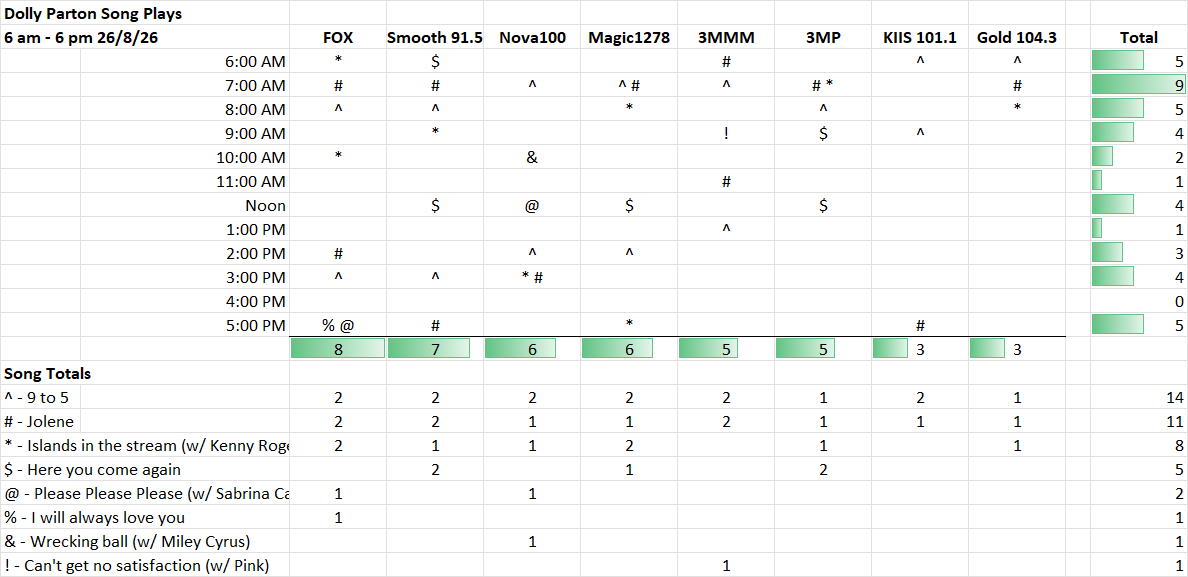Click the 7:00 AM row total of 9
This screenshot has width=1188, height=577.
(1139, 86)
